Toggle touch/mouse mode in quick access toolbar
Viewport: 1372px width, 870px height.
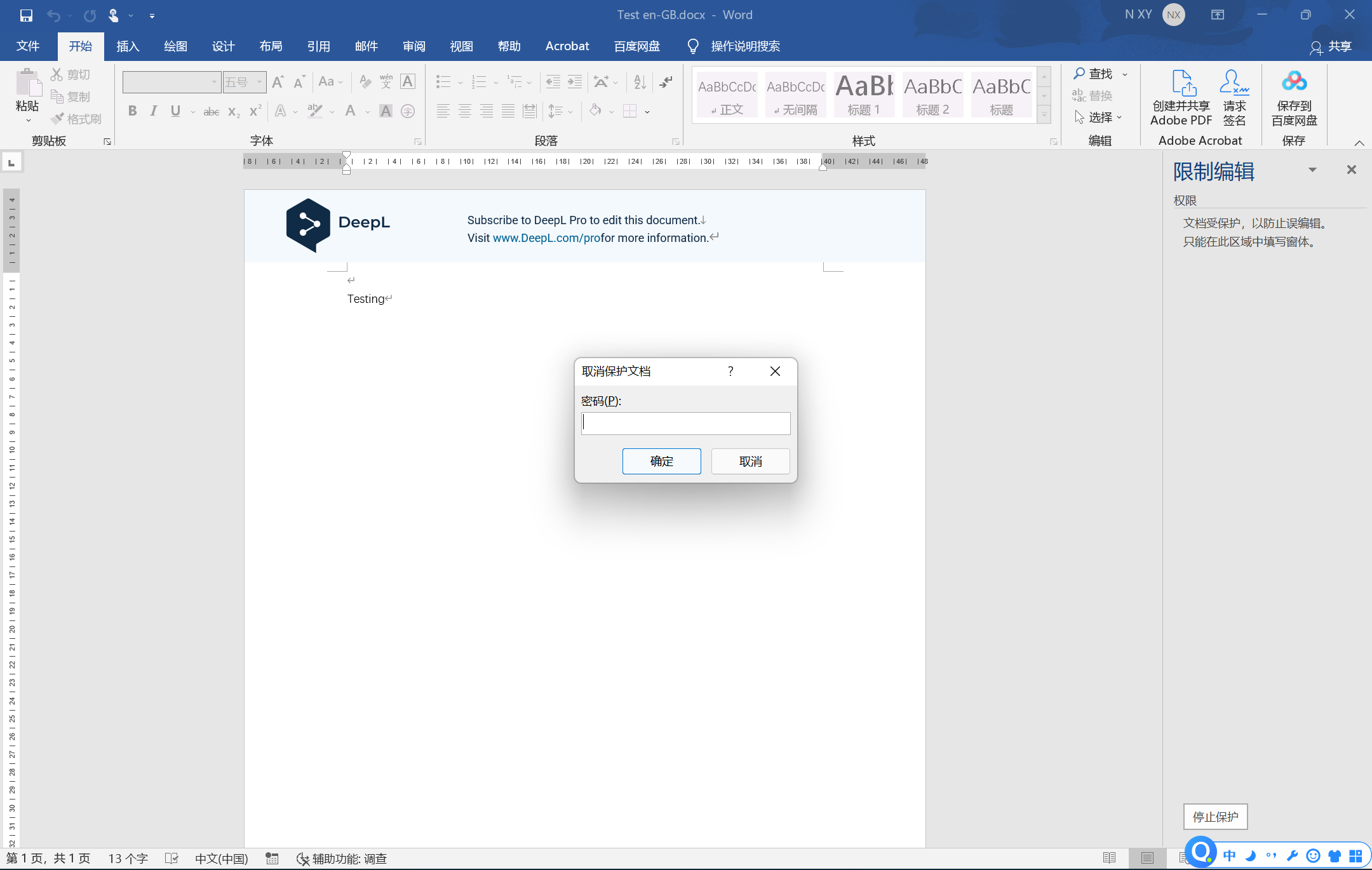click(114, 15)
